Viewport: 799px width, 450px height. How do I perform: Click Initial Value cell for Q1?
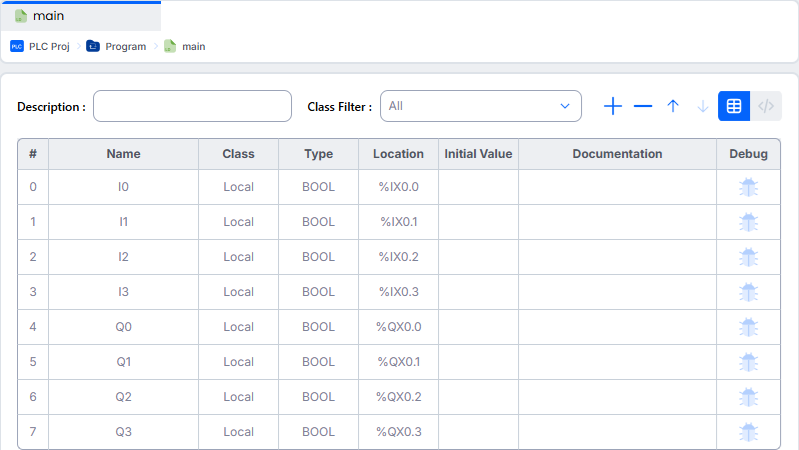pos(478,362)
